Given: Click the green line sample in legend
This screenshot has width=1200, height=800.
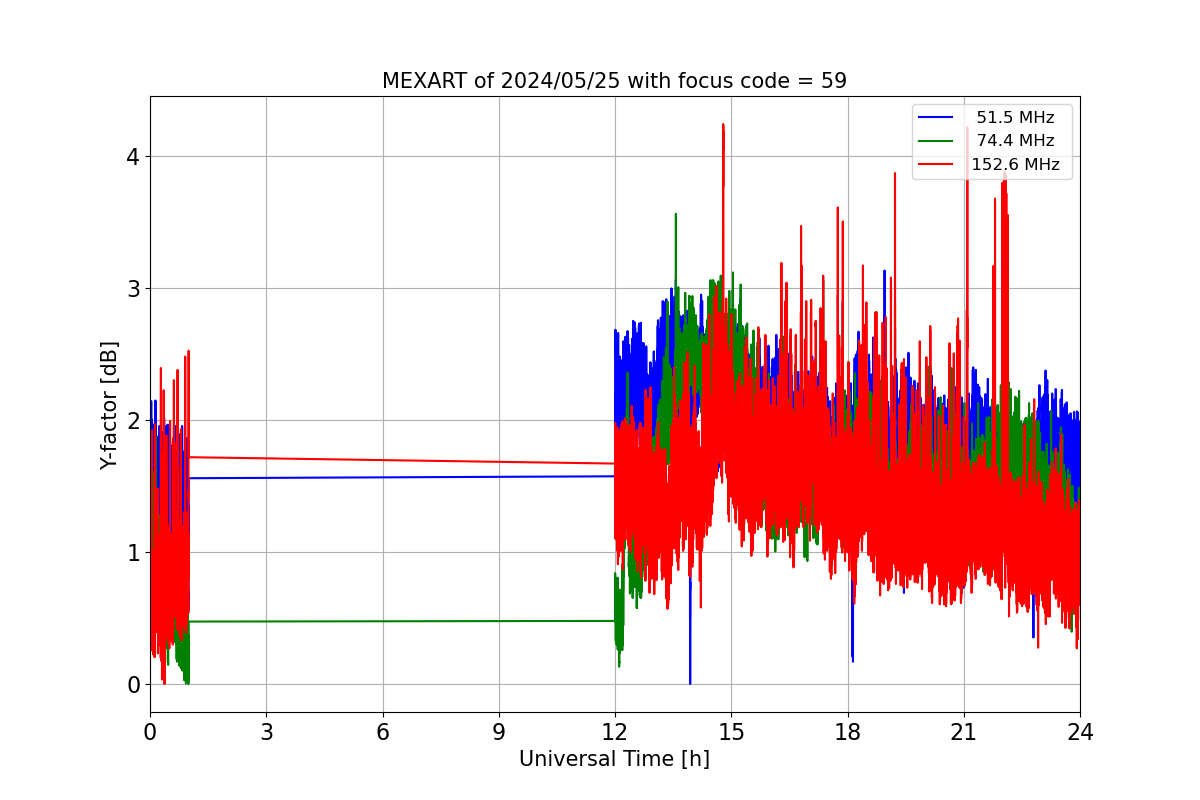Looking at the screenshot, I should pos(935,141).
